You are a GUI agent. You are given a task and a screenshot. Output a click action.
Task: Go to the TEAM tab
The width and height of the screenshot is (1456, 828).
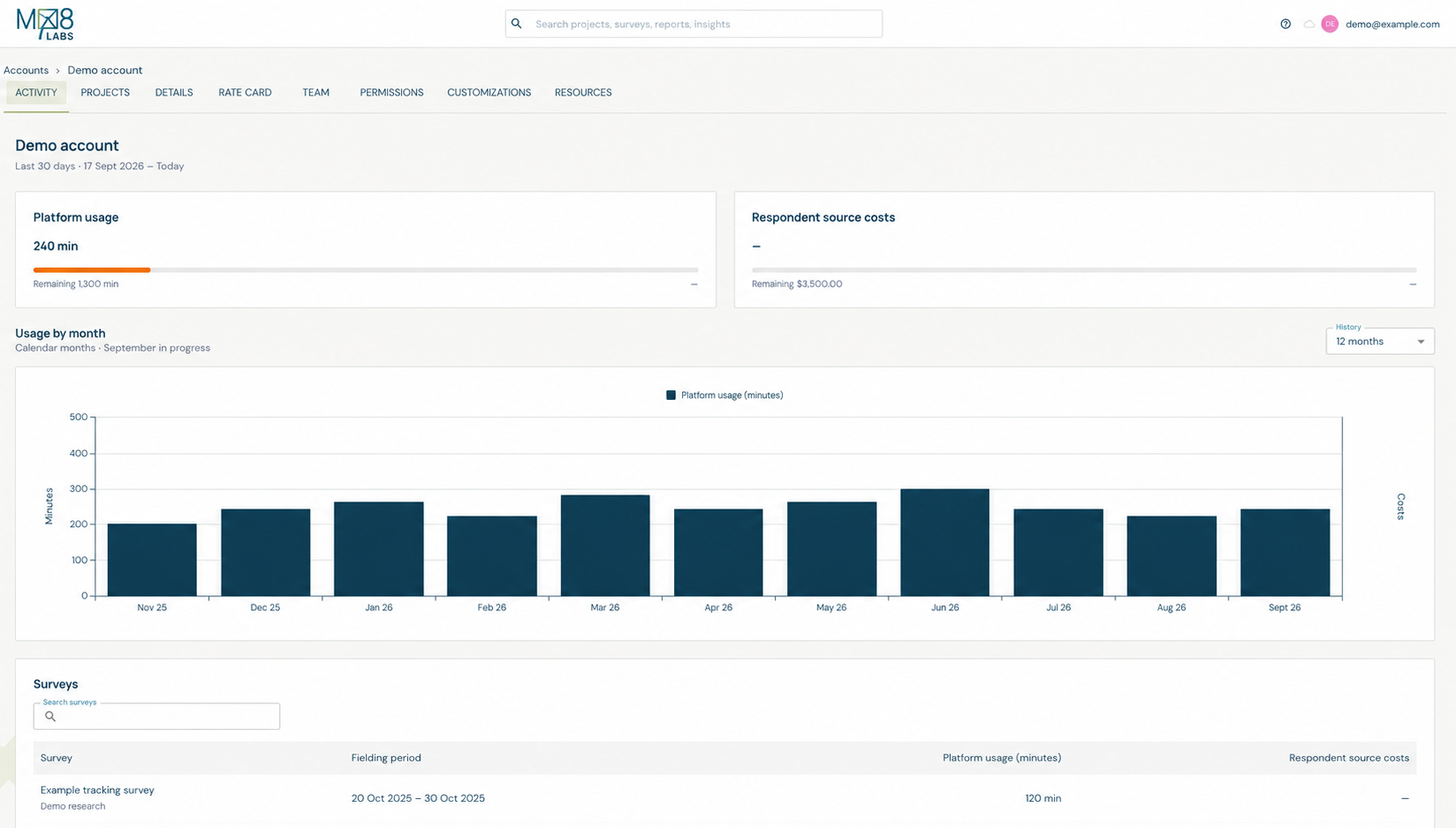pyautogui.click(x=316, y=93)
